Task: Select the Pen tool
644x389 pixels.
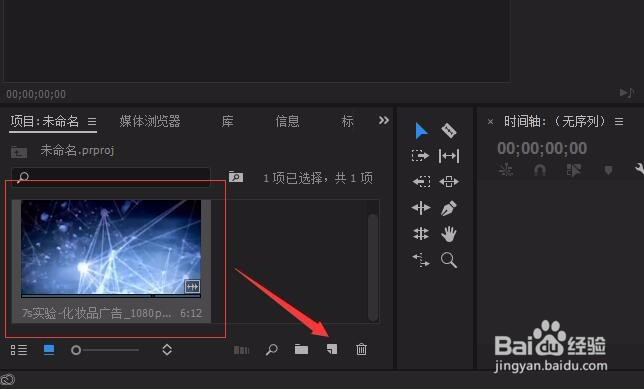Action: point(448,208)
